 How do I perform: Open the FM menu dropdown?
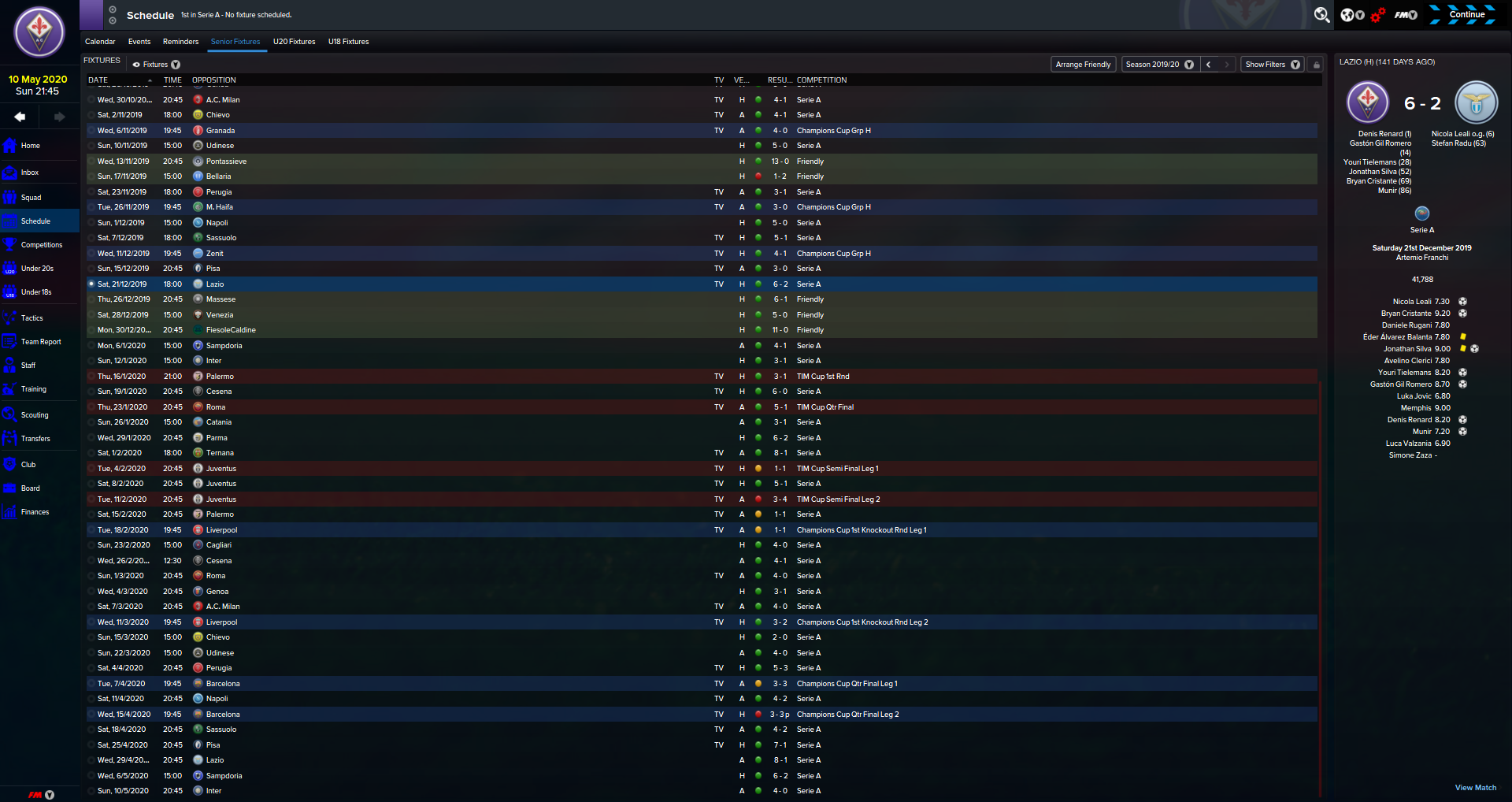pos(1406,15)
